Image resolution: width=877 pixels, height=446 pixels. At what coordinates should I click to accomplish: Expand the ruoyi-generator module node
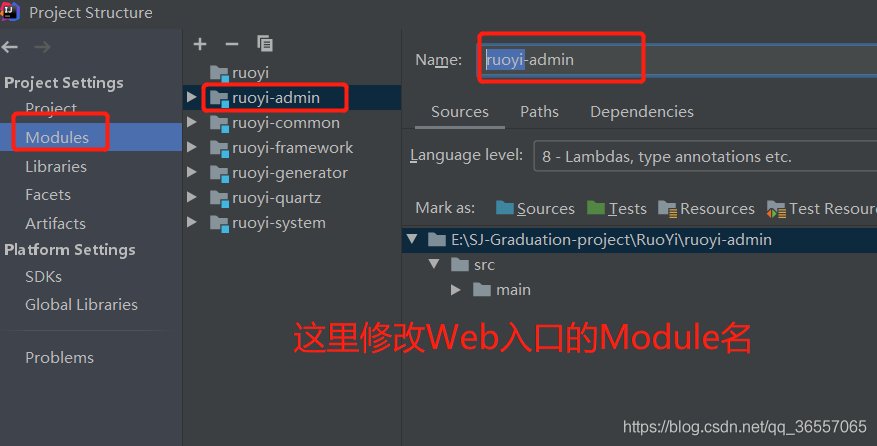192,172
